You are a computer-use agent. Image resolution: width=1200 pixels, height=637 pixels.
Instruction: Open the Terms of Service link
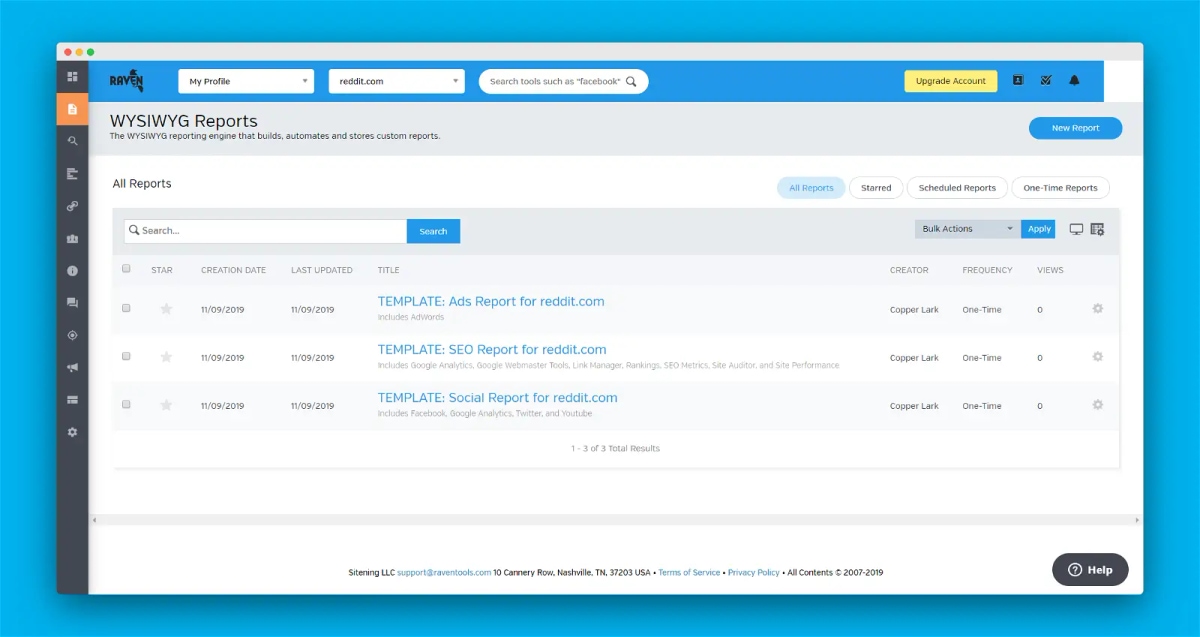(689, 573)
